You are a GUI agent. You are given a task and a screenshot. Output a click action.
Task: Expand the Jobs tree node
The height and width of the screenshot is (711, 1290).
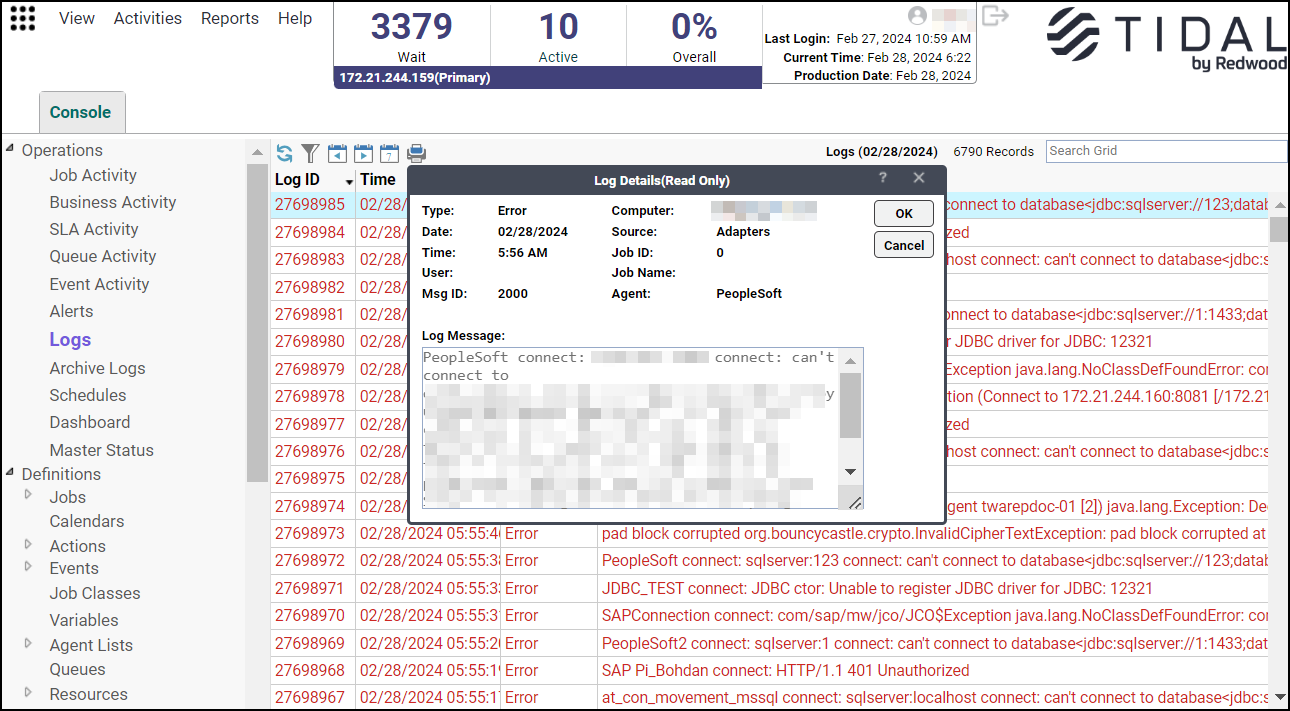(x=28, y=494)
